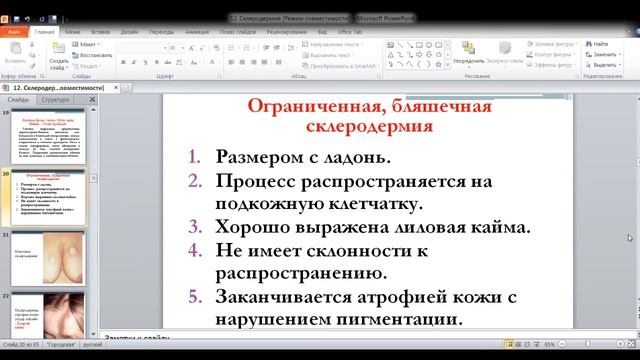Align text right in paragraph group
The image size is (640, 360).
pyautogui.click(x=253, y=62)
